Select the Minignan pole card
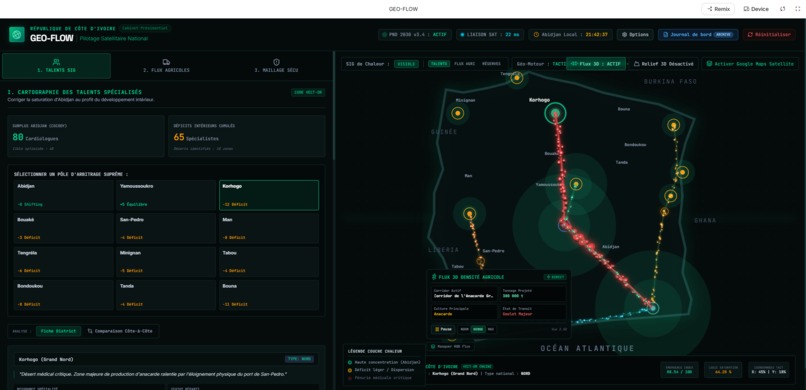Image resolution: width=806 pixels, height=390 pixels. [x=166, y=262]
